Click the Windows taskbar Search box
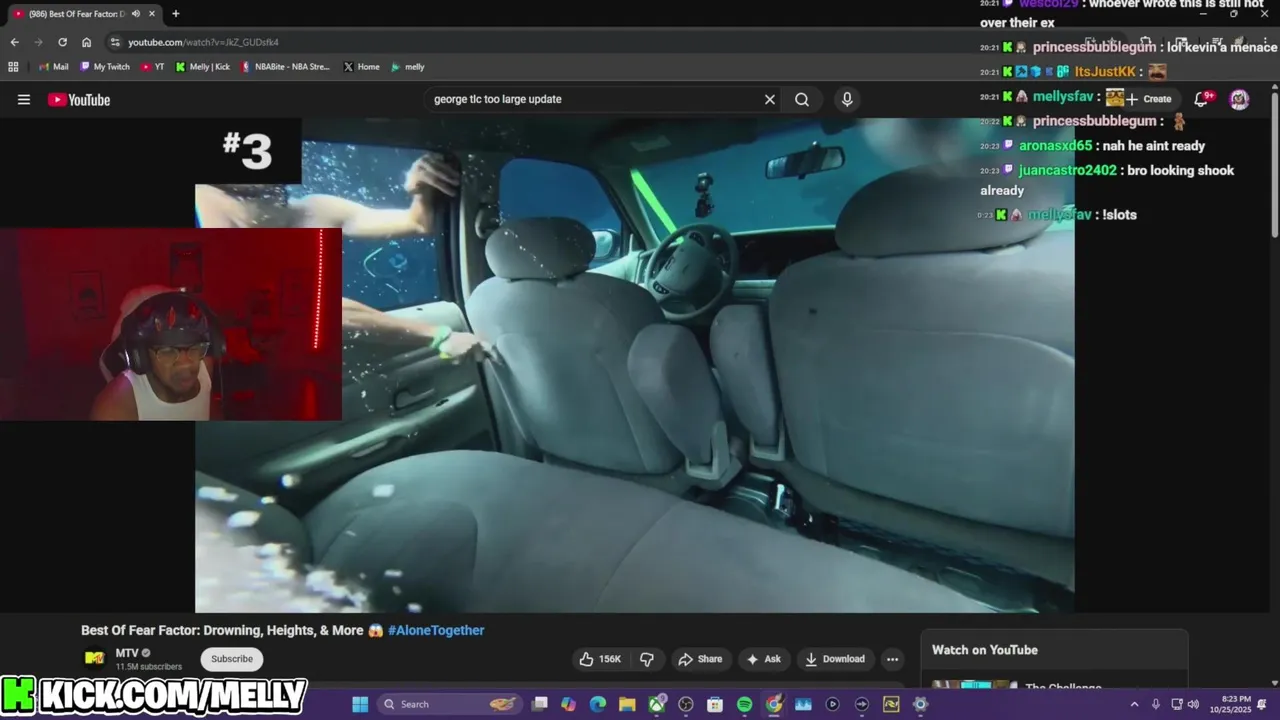 click(450, 704)
